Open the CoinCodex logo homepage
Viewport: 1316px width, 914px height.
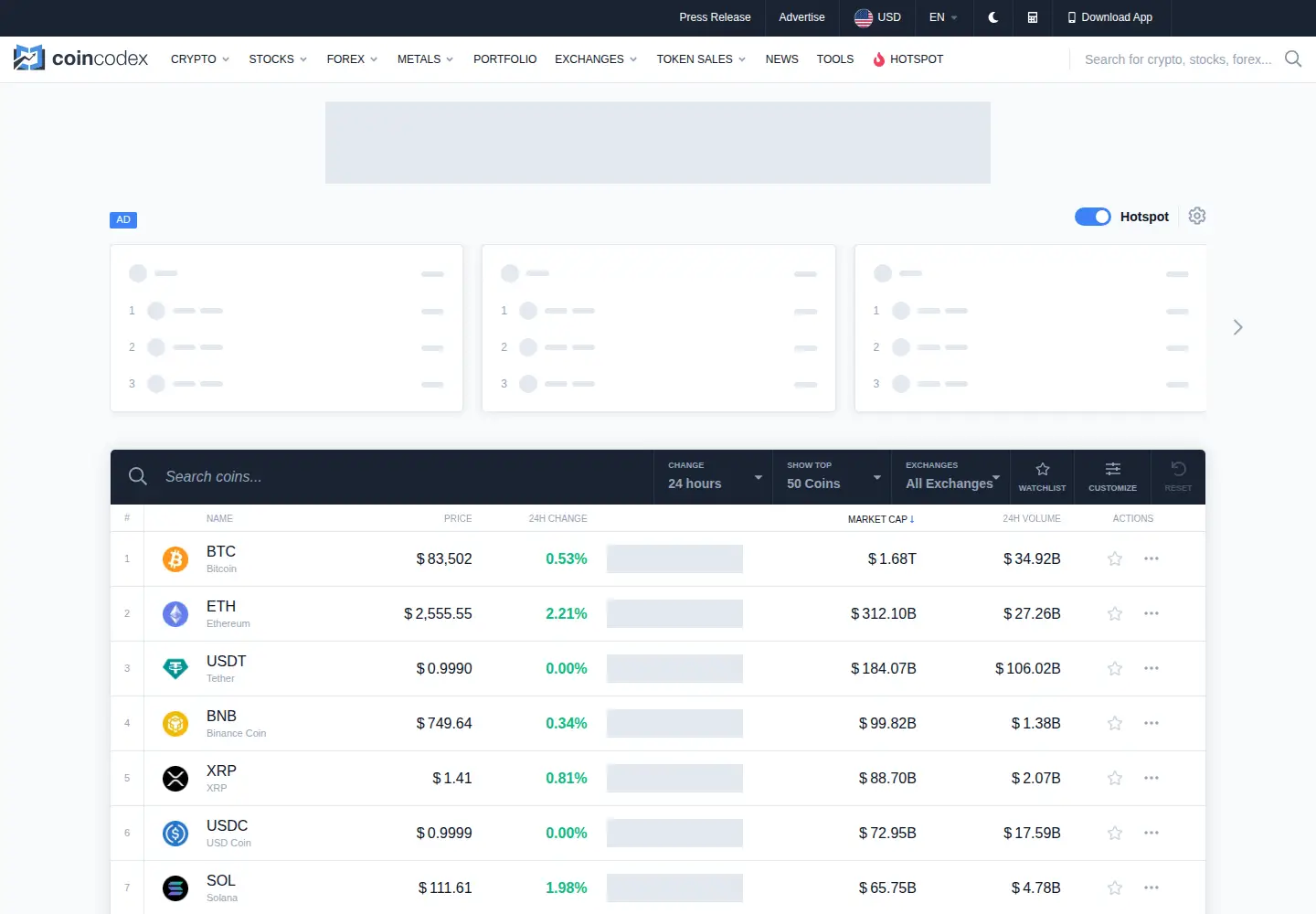80,58
